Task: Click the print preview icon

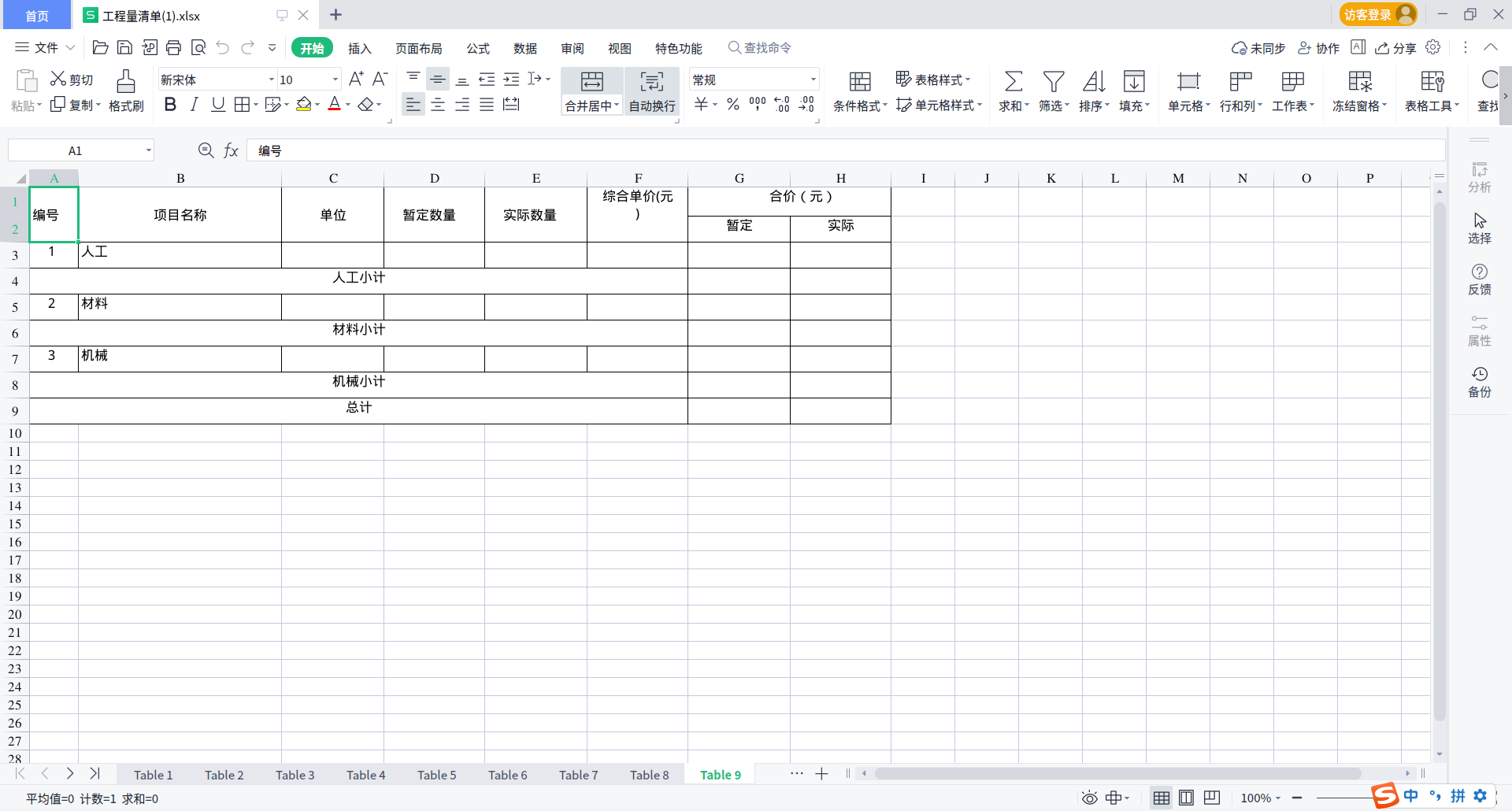Action: (x=198, y=47)
